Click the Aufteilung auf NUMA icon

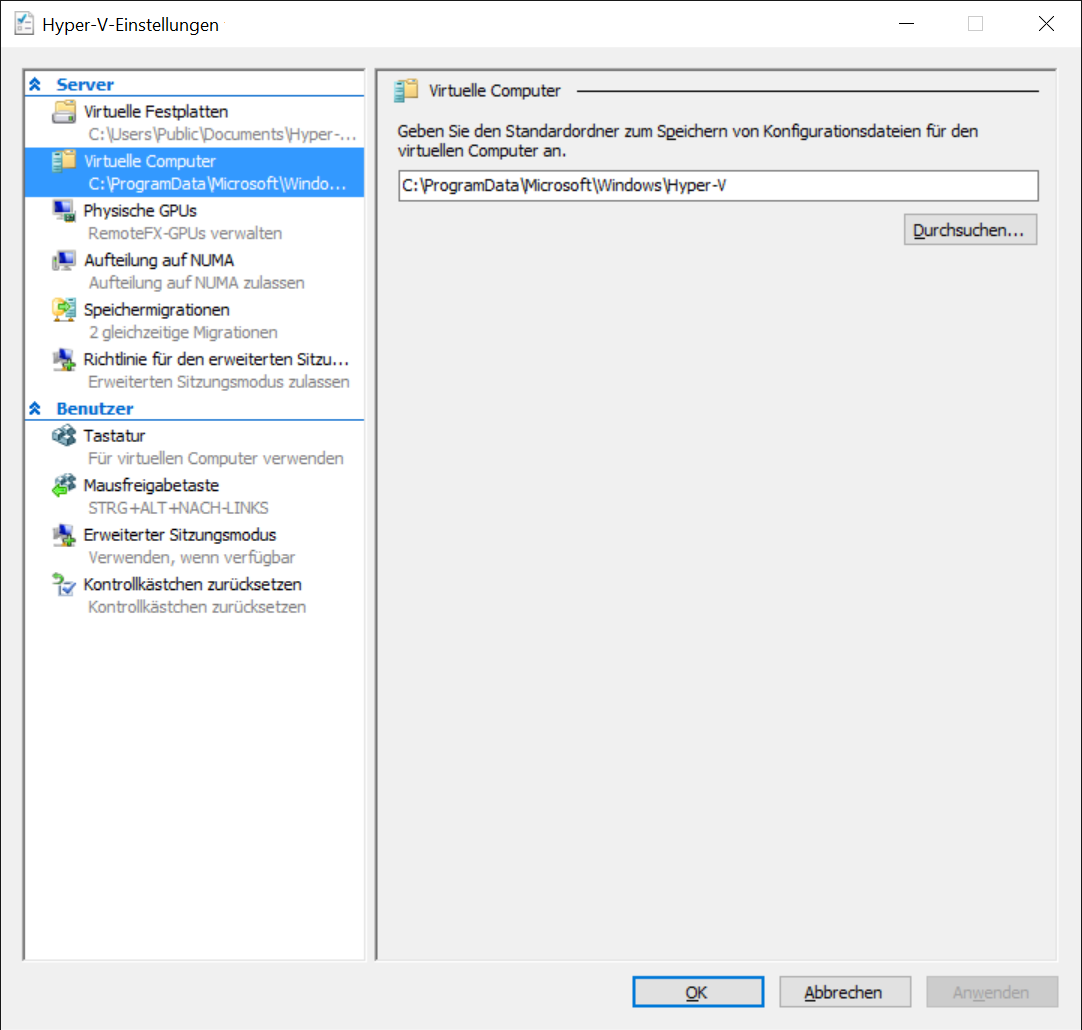tap(63, 261)
